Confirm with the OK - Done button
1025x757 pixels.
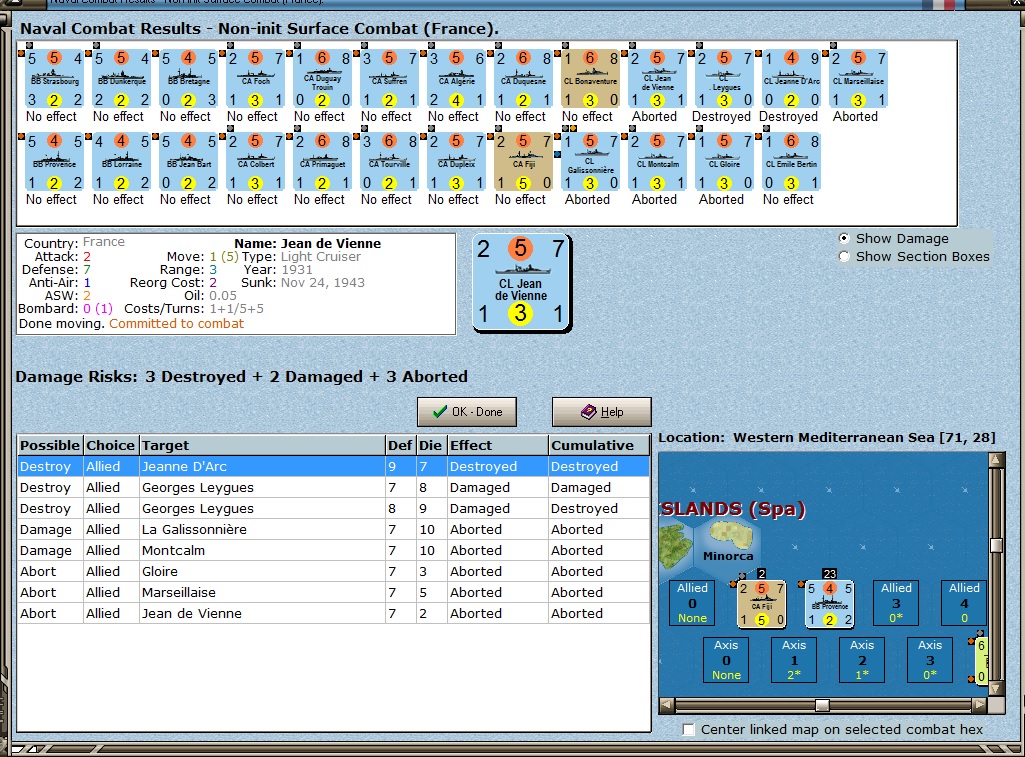click(467, 412)
